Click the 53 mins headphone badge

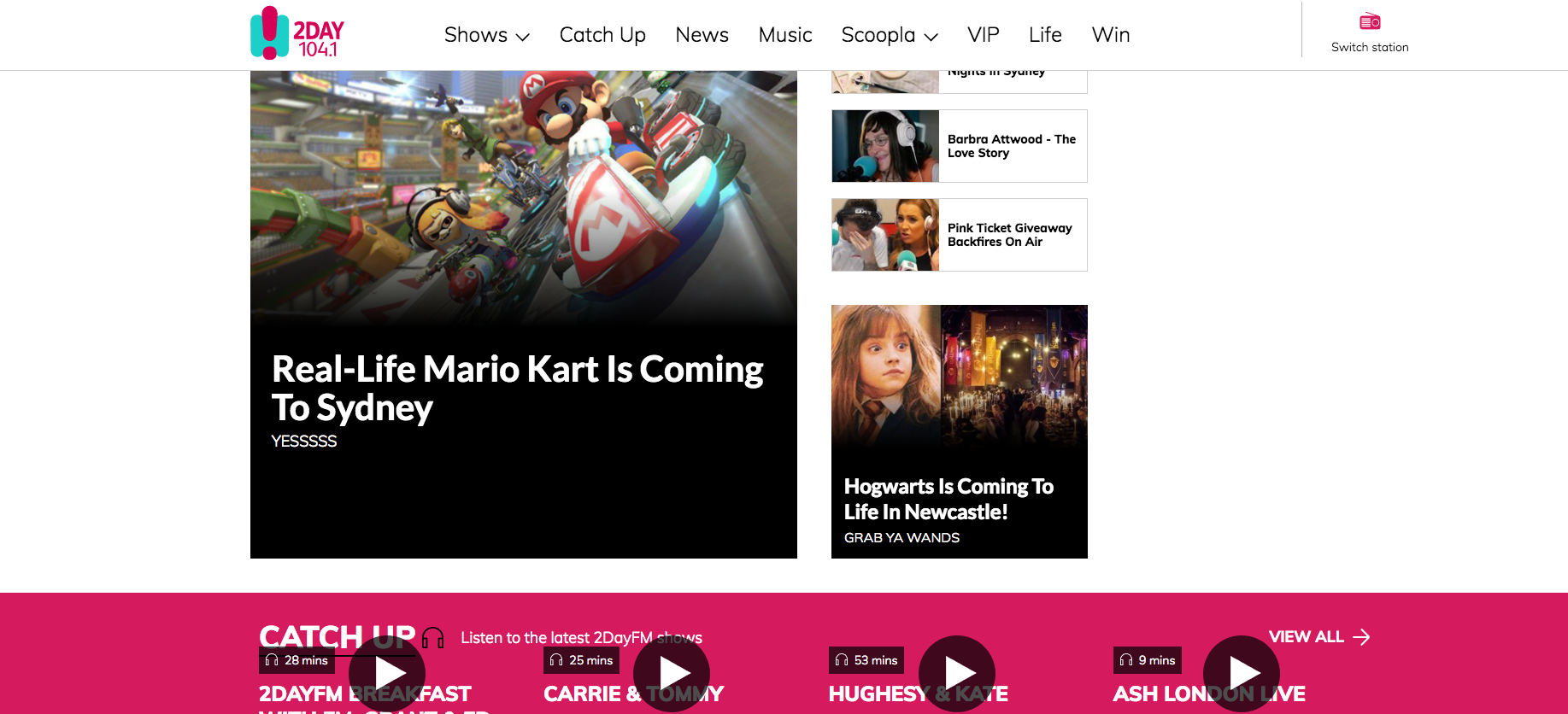pyautogui.click(x=866, y=660)
